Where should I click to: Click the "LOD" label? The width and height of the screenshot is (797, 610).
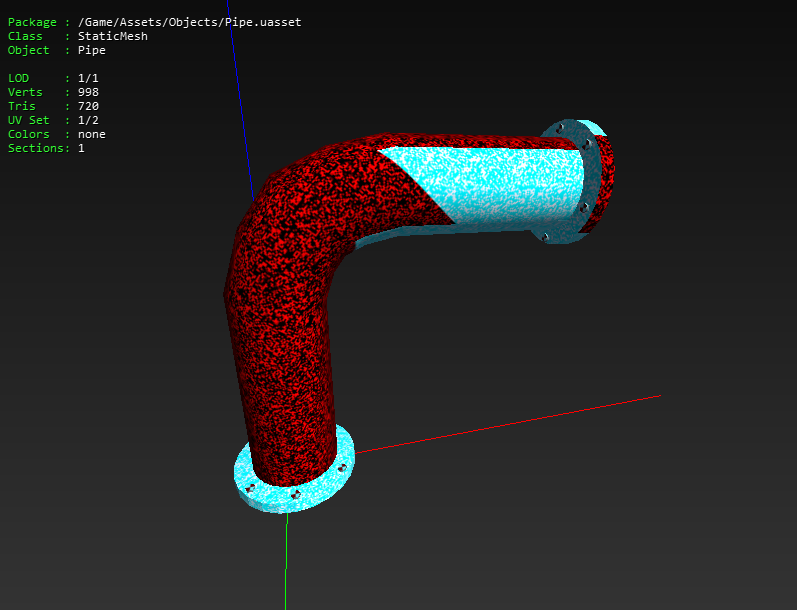click(18, 78)
